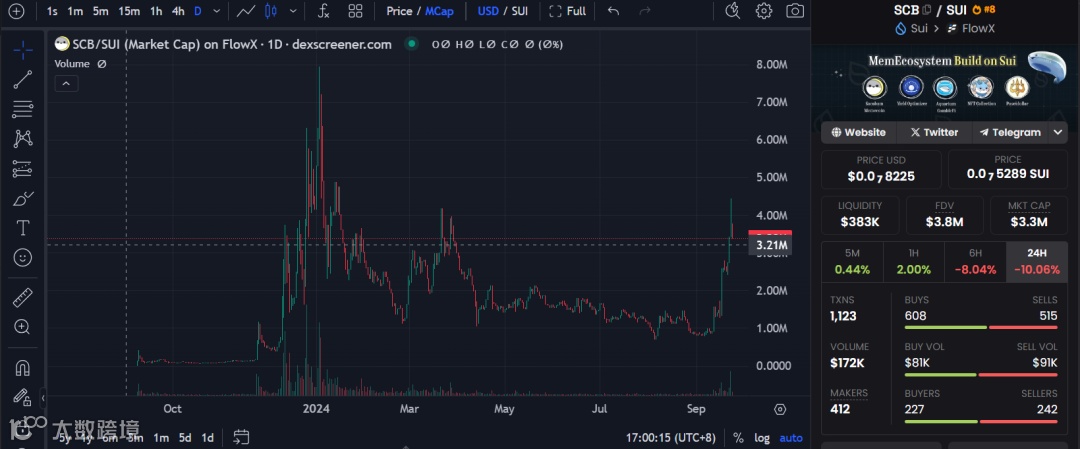Open the FlowX exchange link

point(971,28)
